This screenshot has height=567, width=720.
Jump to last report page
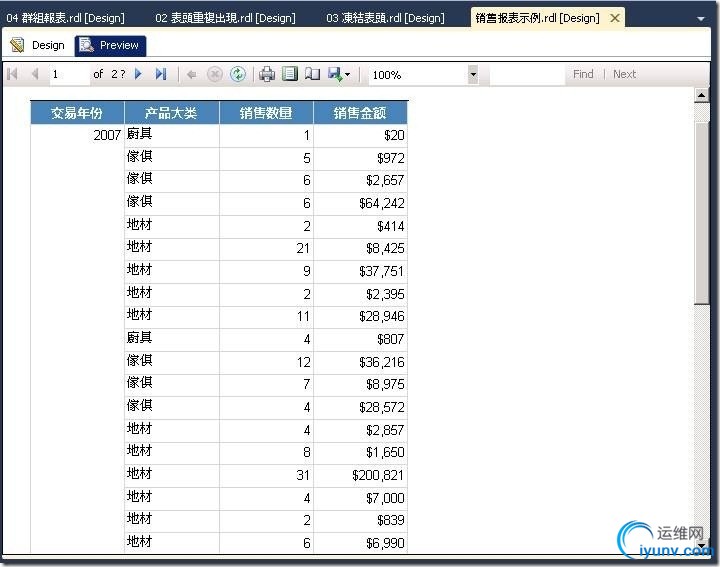(161, 74)
